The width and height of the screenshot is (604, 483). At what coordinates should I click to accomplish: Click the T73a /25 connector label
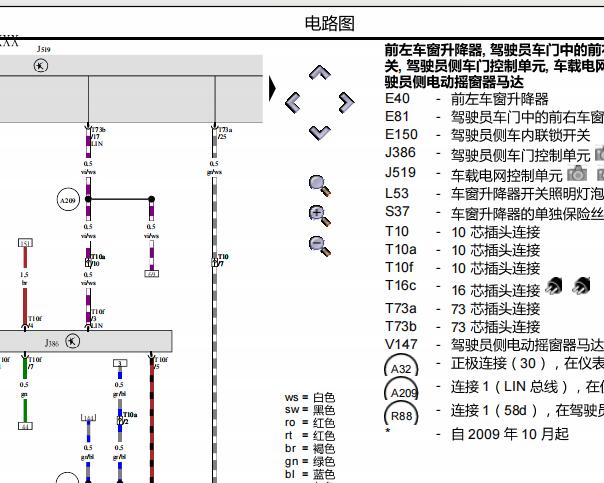pos(225,133)
